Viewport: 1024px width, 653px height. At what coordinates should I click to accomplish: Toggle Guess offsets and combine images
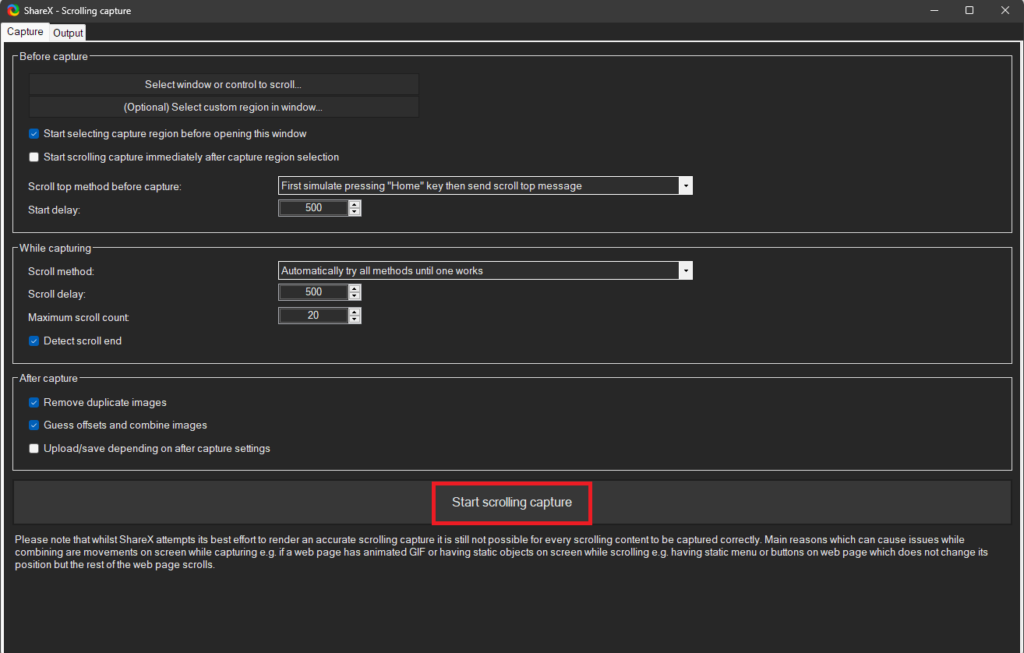pos(34,425)
